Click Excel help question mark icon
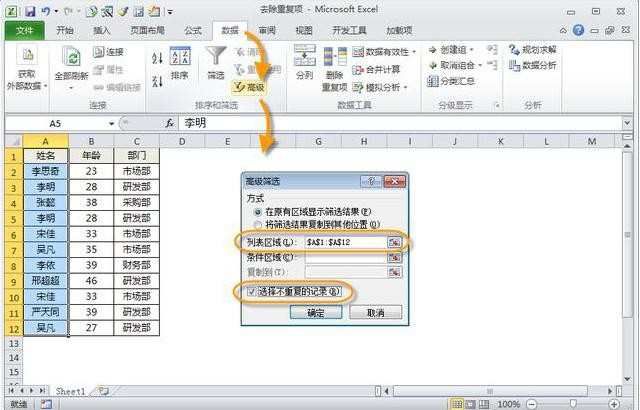This screenshot has height=410, width=640. (578, 30)
